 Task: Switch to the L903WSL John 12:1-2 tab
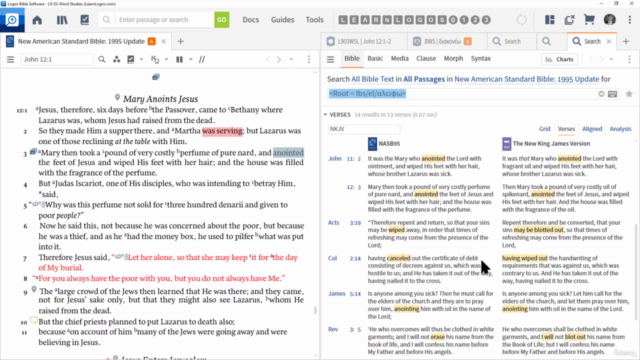pyautogui.click(x=364, y=41)
